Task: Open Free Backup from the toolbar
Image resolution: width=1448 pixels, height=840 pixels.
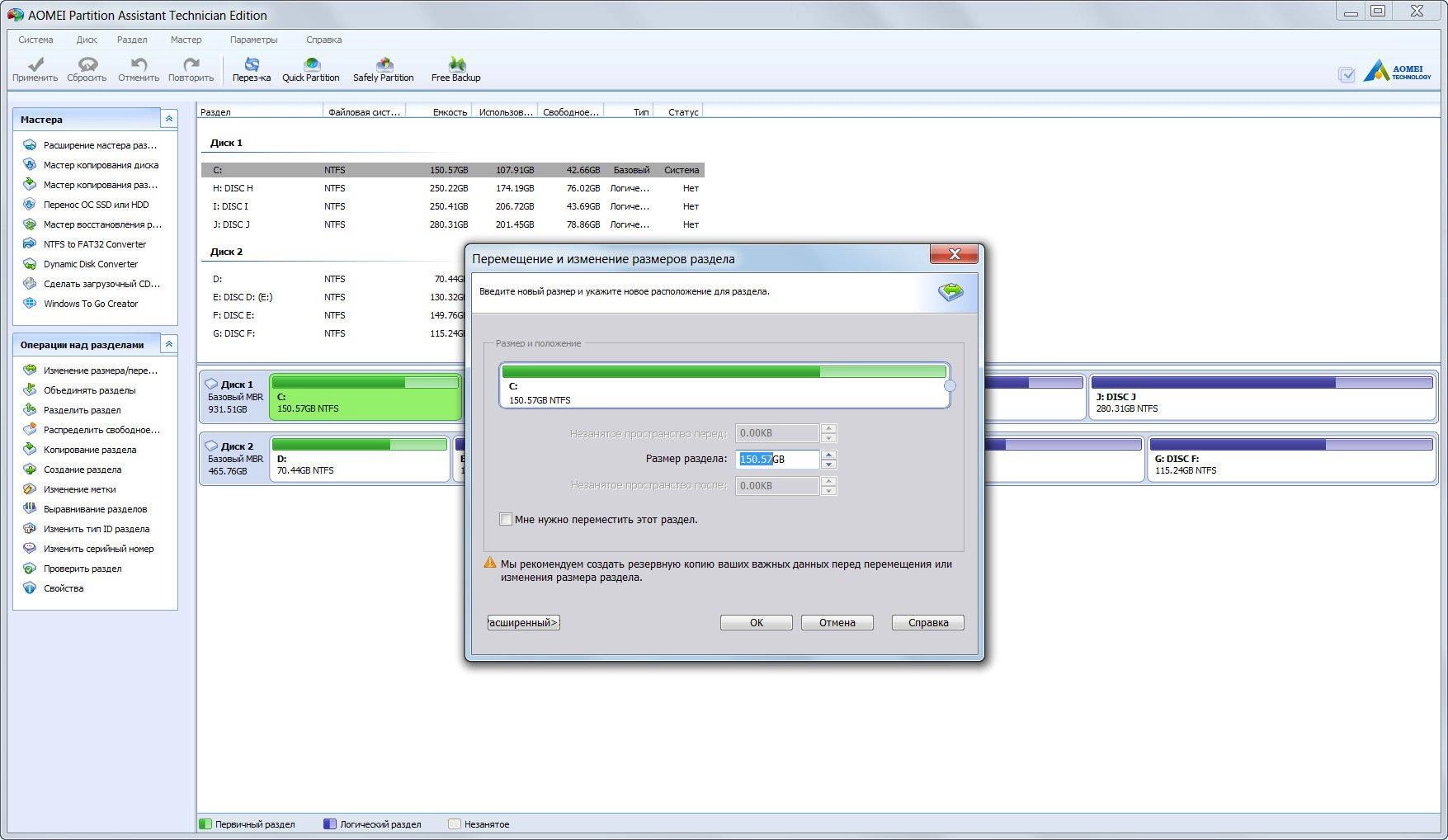Action: 456,69
